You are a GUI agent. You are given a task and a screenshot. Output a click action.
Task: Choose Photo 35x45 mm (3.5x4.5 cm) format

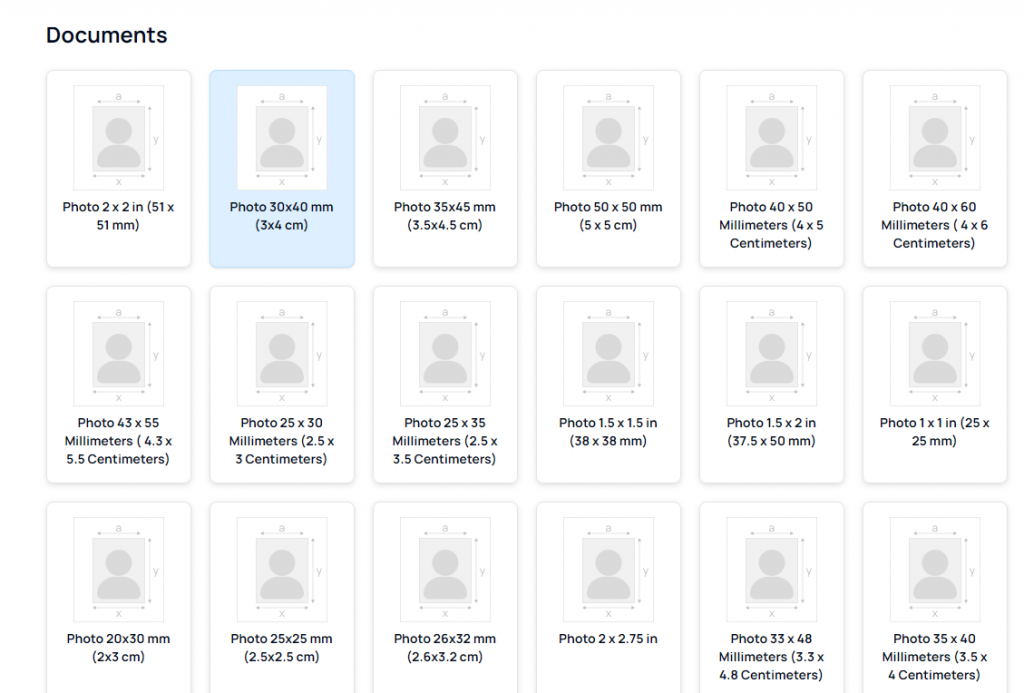tap(445, 168)
